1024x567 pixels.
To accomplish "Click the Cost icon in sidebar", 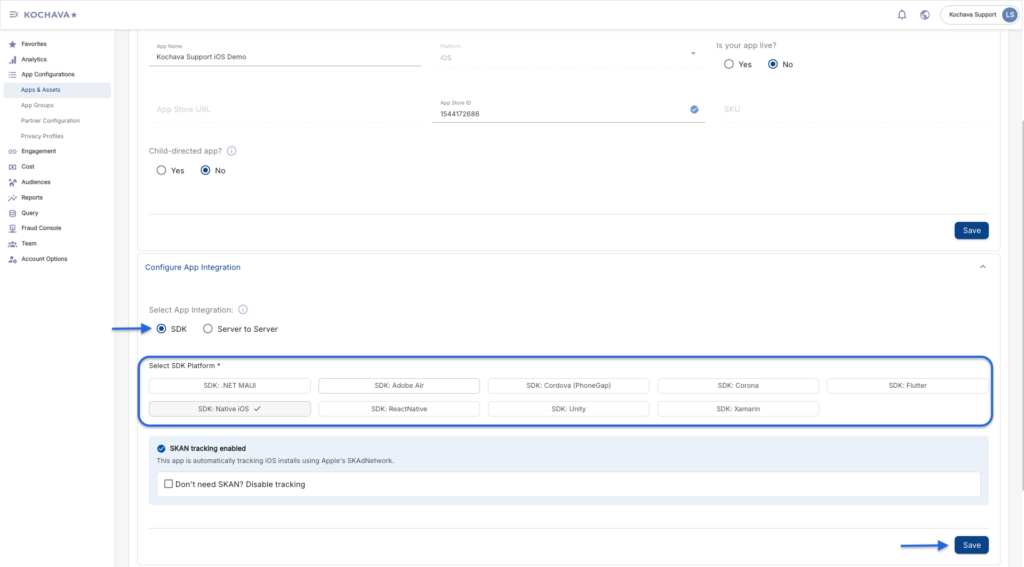I will (12, 167).
